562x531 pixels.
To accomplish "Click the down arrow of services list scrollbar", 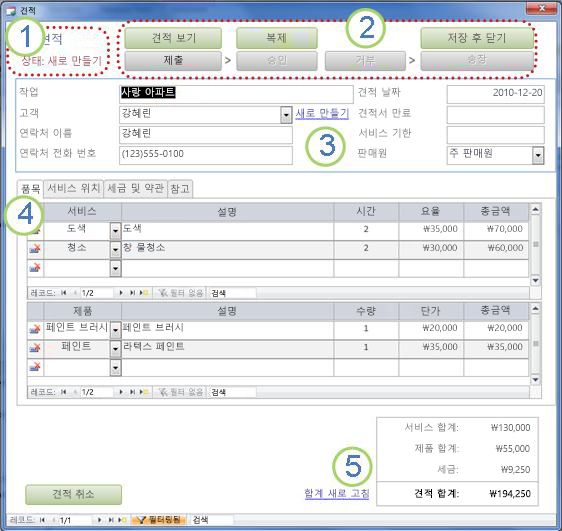I will tap(535, 280).
